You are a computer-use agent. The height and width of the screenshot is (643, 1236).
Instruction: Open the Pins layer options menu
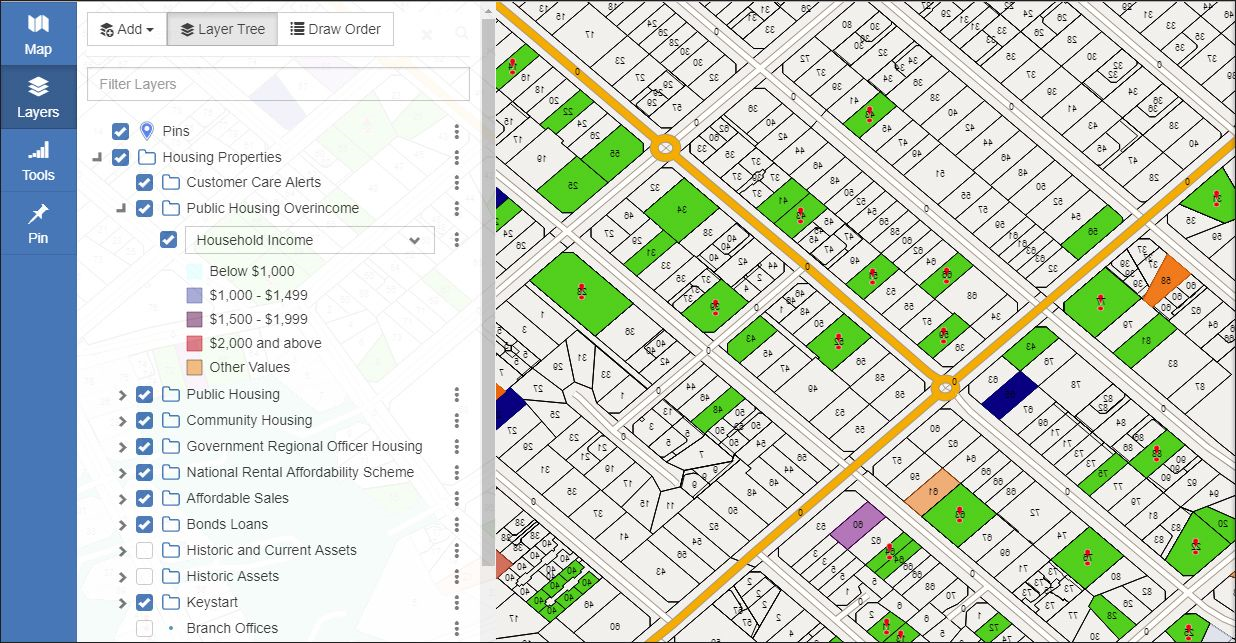457,131
